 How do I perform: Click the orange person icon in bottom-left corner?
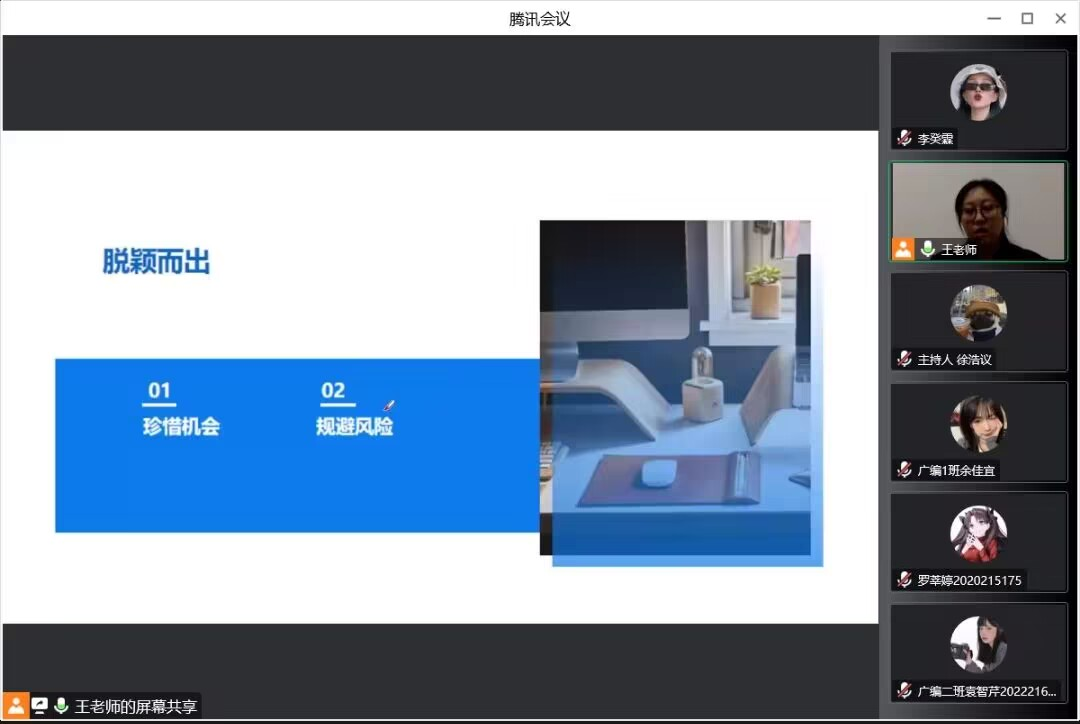click(x=16, y=706)
